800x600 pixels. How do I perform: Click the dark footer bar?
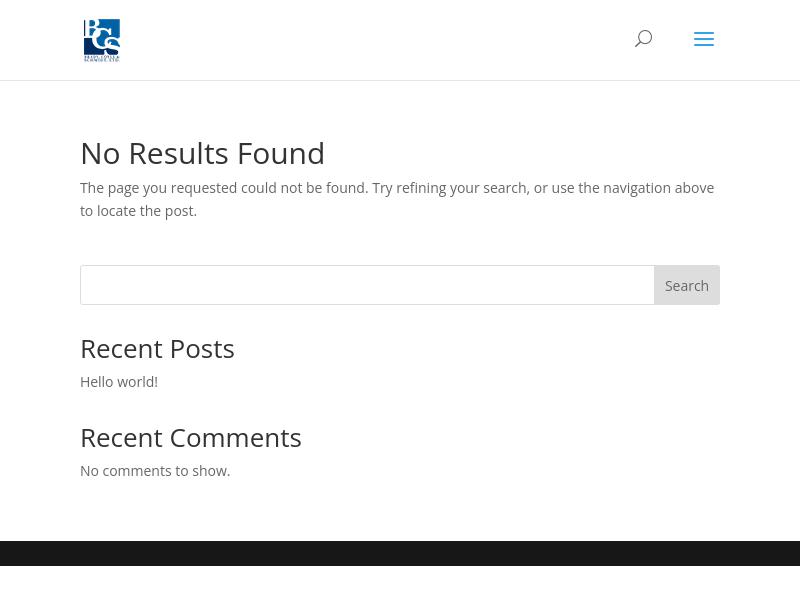point(400,553)
